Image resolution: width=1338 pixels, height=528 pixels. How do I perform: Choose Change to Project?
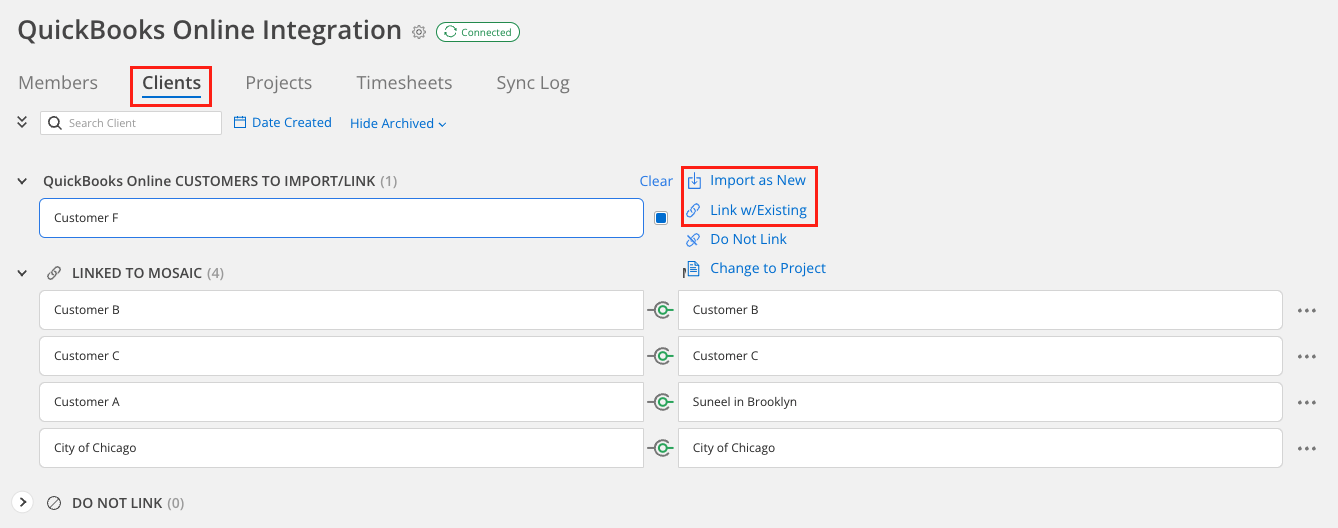coord(768,268)
